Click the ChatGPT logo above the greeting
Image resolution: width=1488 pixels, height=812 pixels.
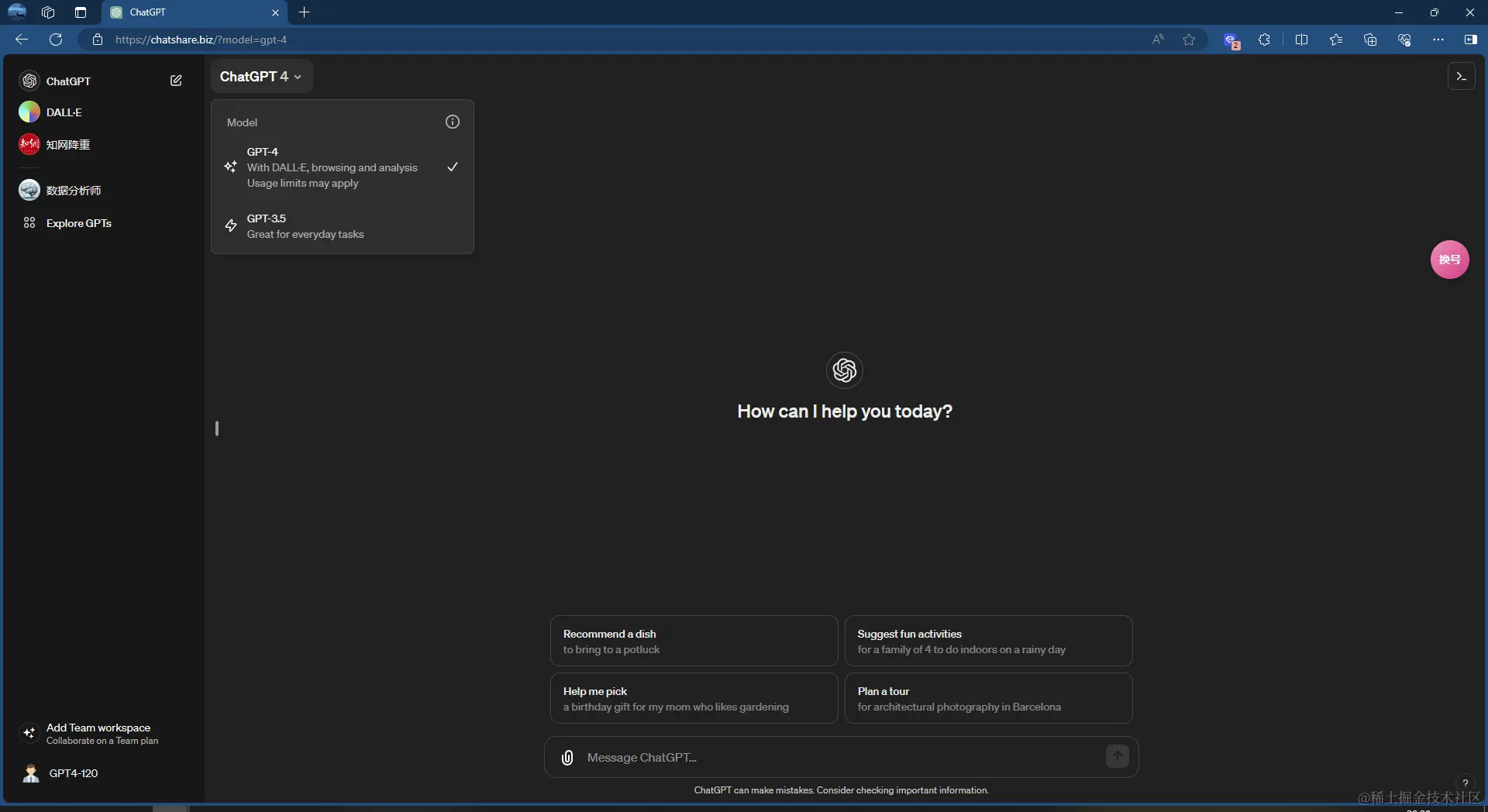845,370
